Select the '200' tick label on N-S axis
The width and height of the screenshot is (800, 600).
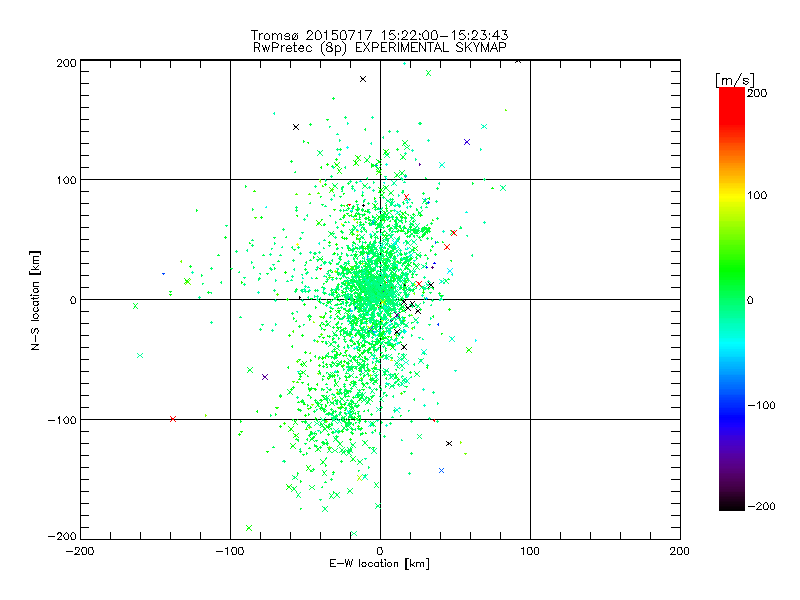click(x=66, y=63)
